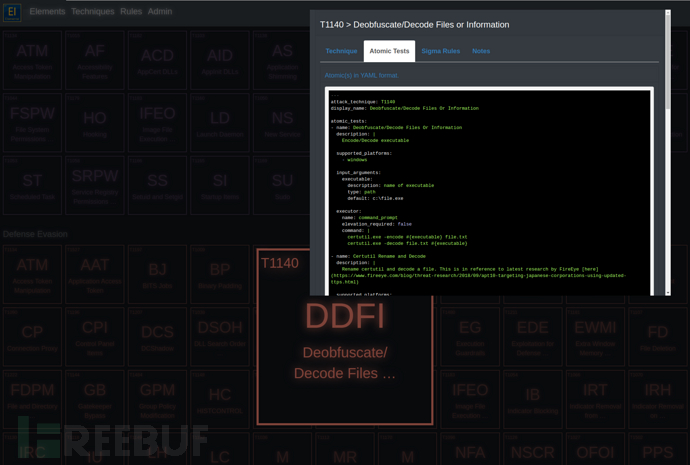
Task: Click the 'certutil.exe -encode' command line
Action: 407,237
